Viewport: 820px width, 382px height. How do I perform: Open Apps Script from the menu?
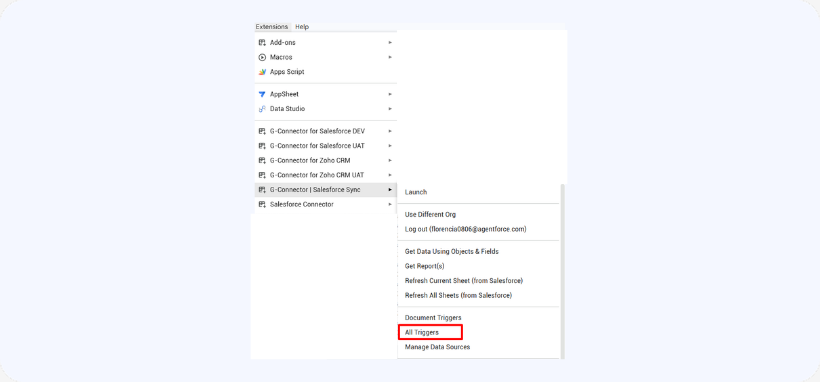tap(326, 72)
